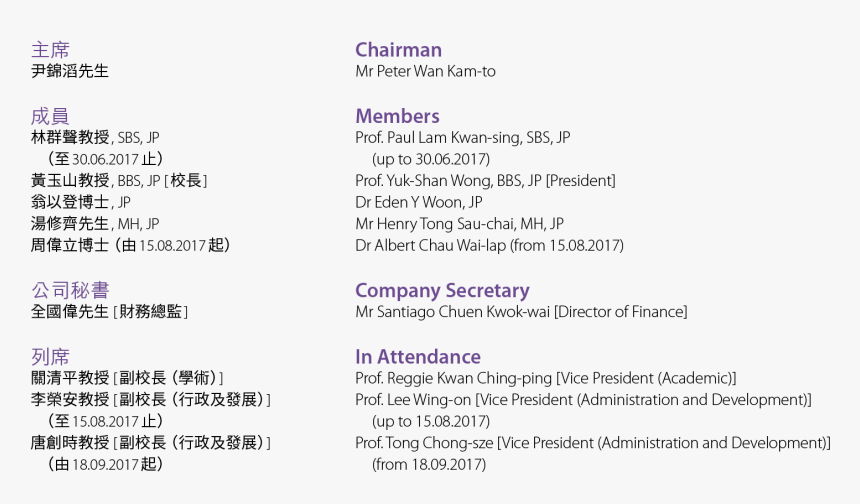The height and width of the screenshot is (504, 860).
Task: Select Mr Santiago Chuen Kwok-wai entry
Action: tap(521, 312)
